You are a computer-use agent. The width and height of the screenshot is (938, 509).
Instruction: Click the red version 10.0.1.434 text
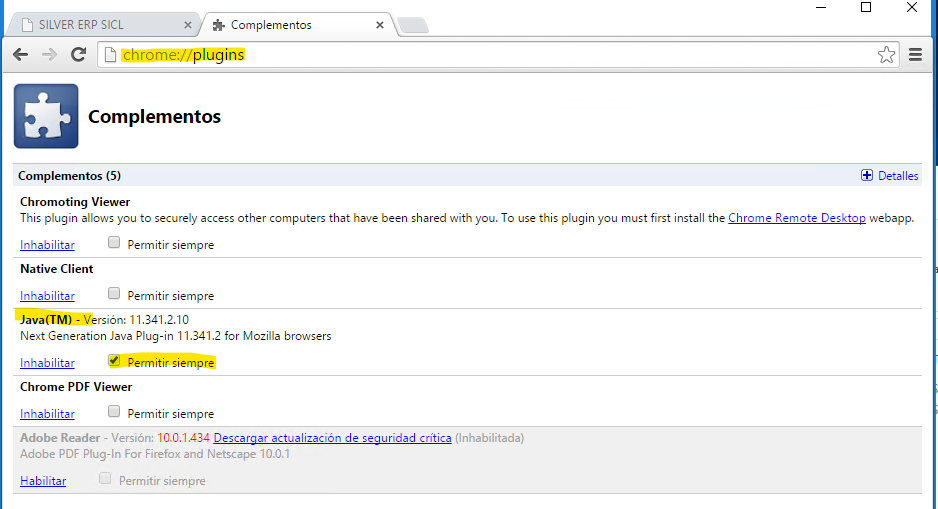click(184, 438)
